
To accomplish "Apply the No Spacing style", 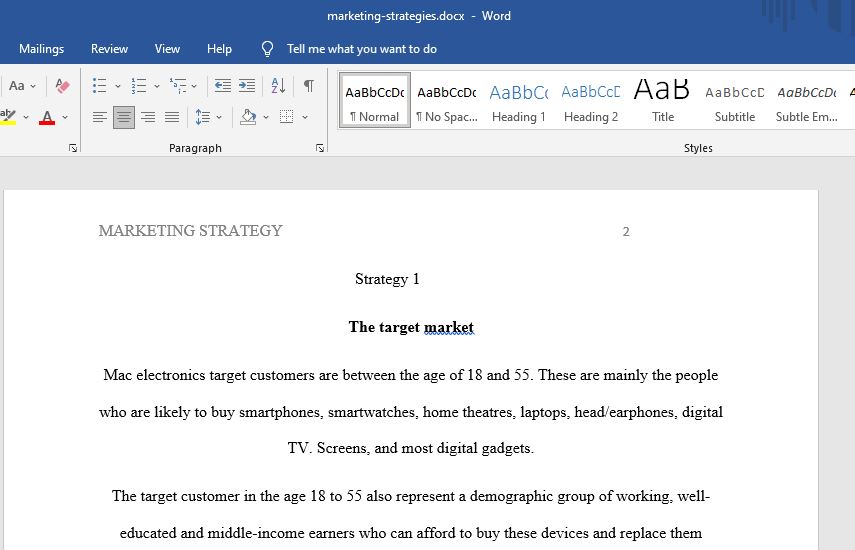I will (x=447, y=101).
